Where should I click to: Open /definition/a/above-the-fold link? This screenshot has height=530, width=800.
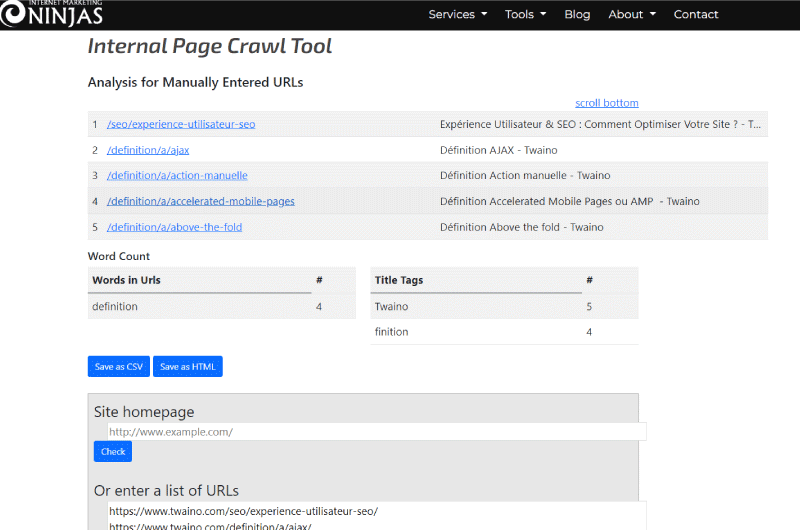point(174,228)
